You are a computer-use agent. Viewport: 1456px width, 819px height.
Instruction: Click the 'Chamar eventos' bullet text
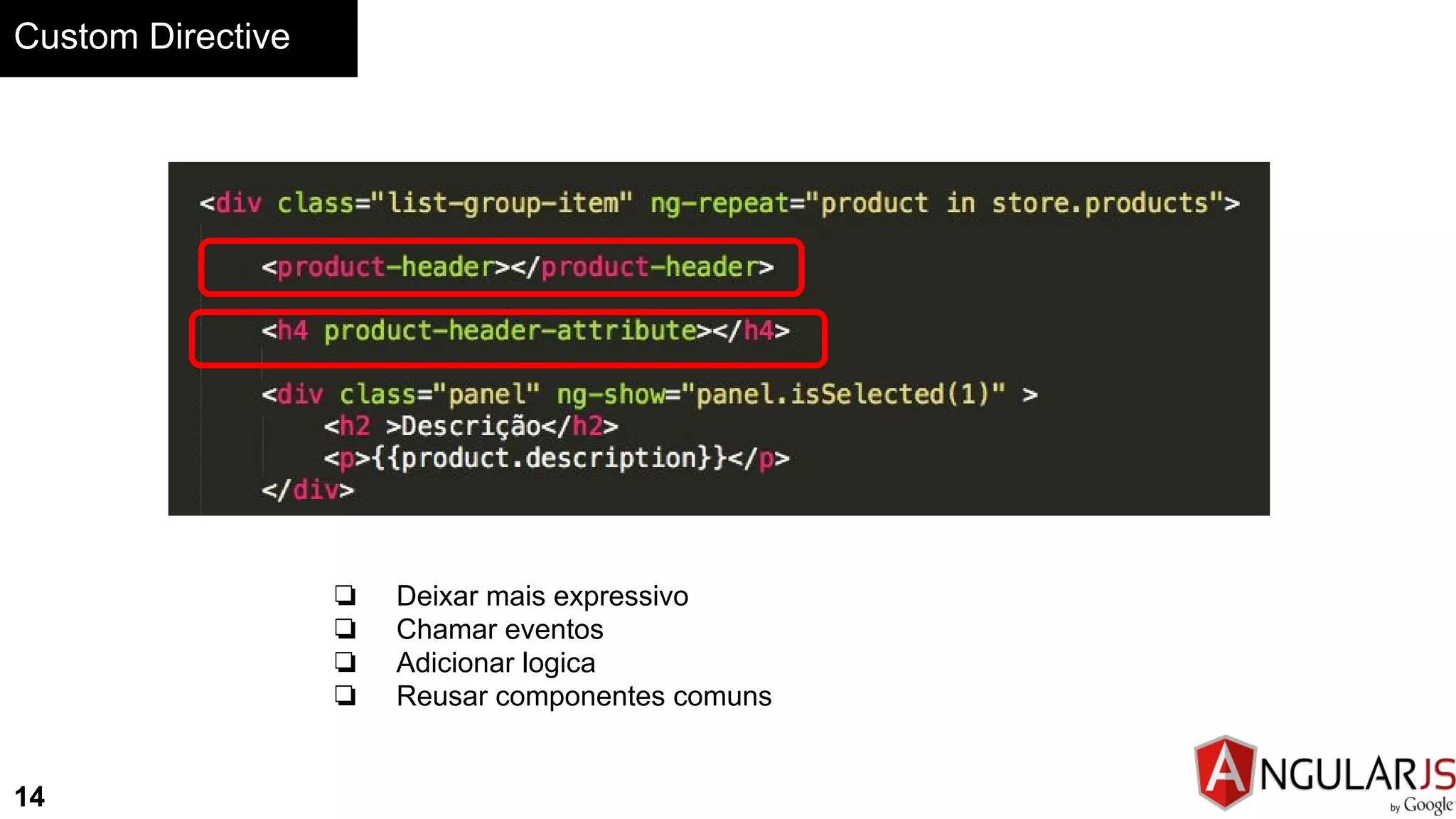pyautogui.click(x=500, y=629)
